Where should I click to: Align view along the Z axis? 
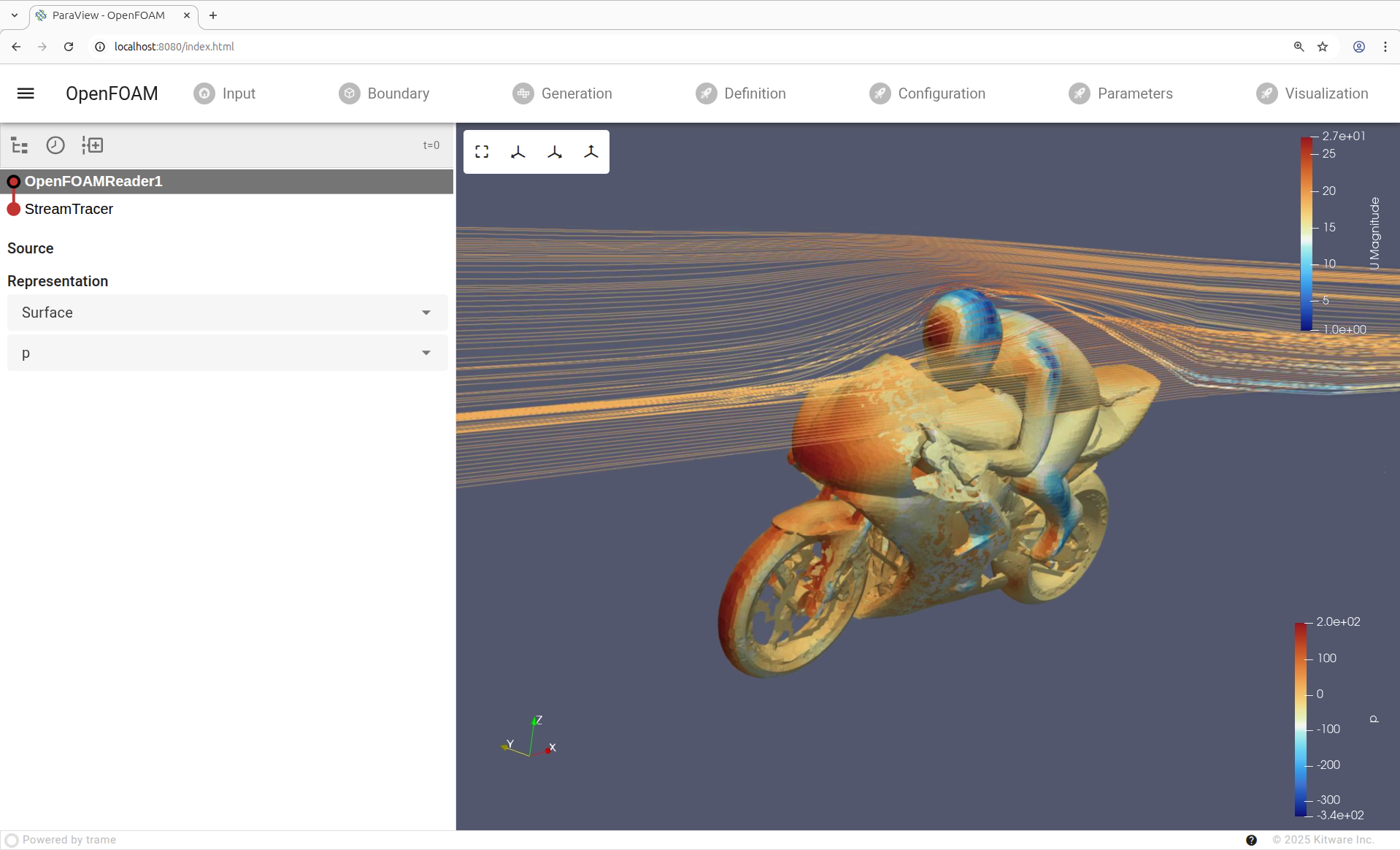pyautogui.click(x=591, y=152)
